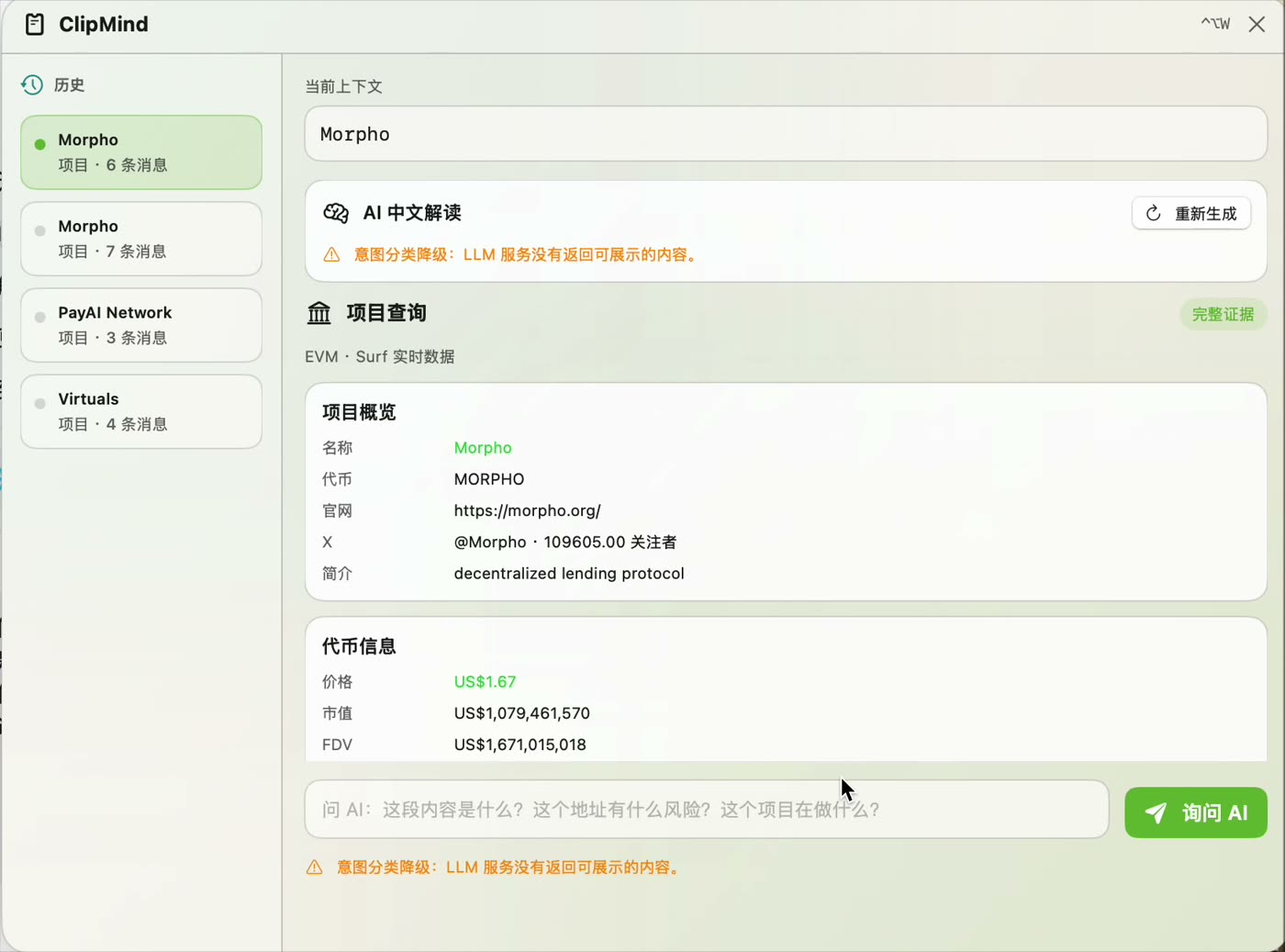The width and height of the screenshot is (1285, 952).
Task: Click the gray dot on PayAI Network entry
Action: pyautogui.click(x=40, y=317)
